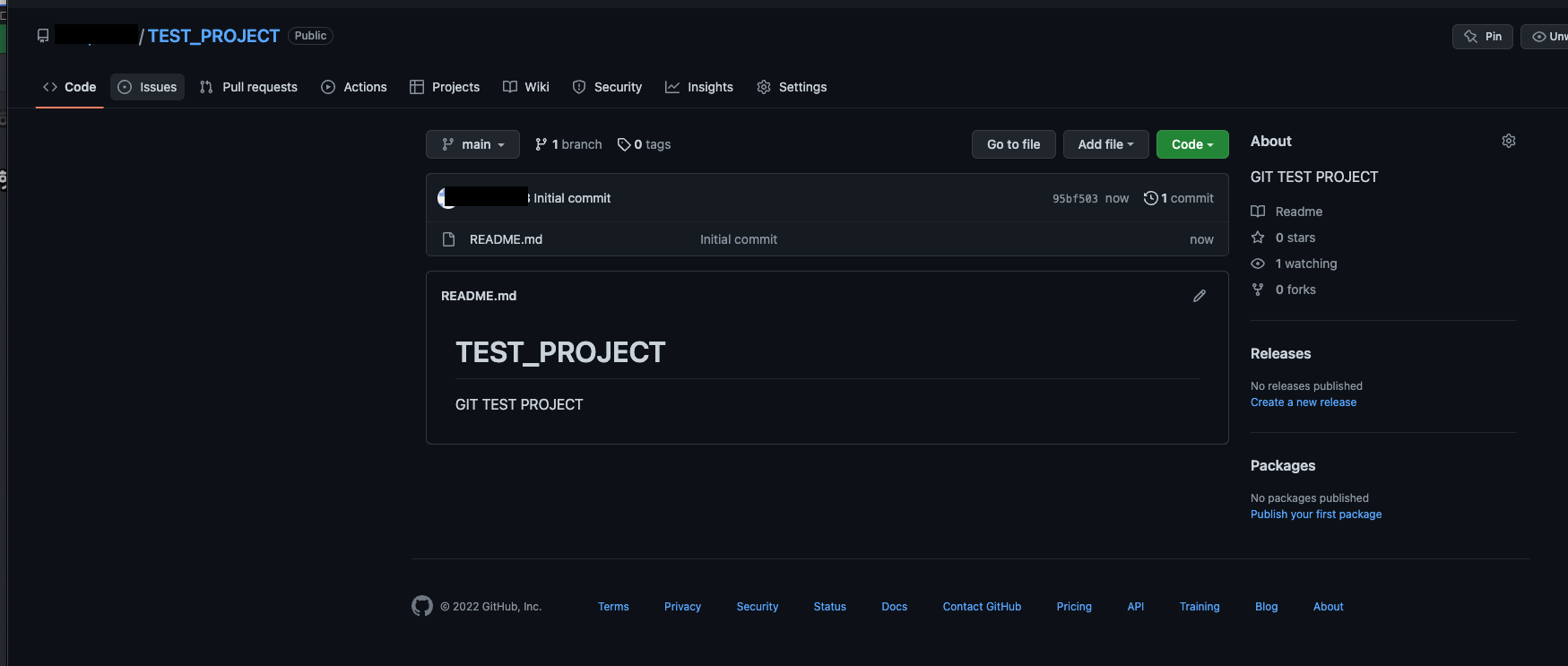Open the Releases heading link
The height and width of the screenshot is (666, 1568).
coord(1280,354)
